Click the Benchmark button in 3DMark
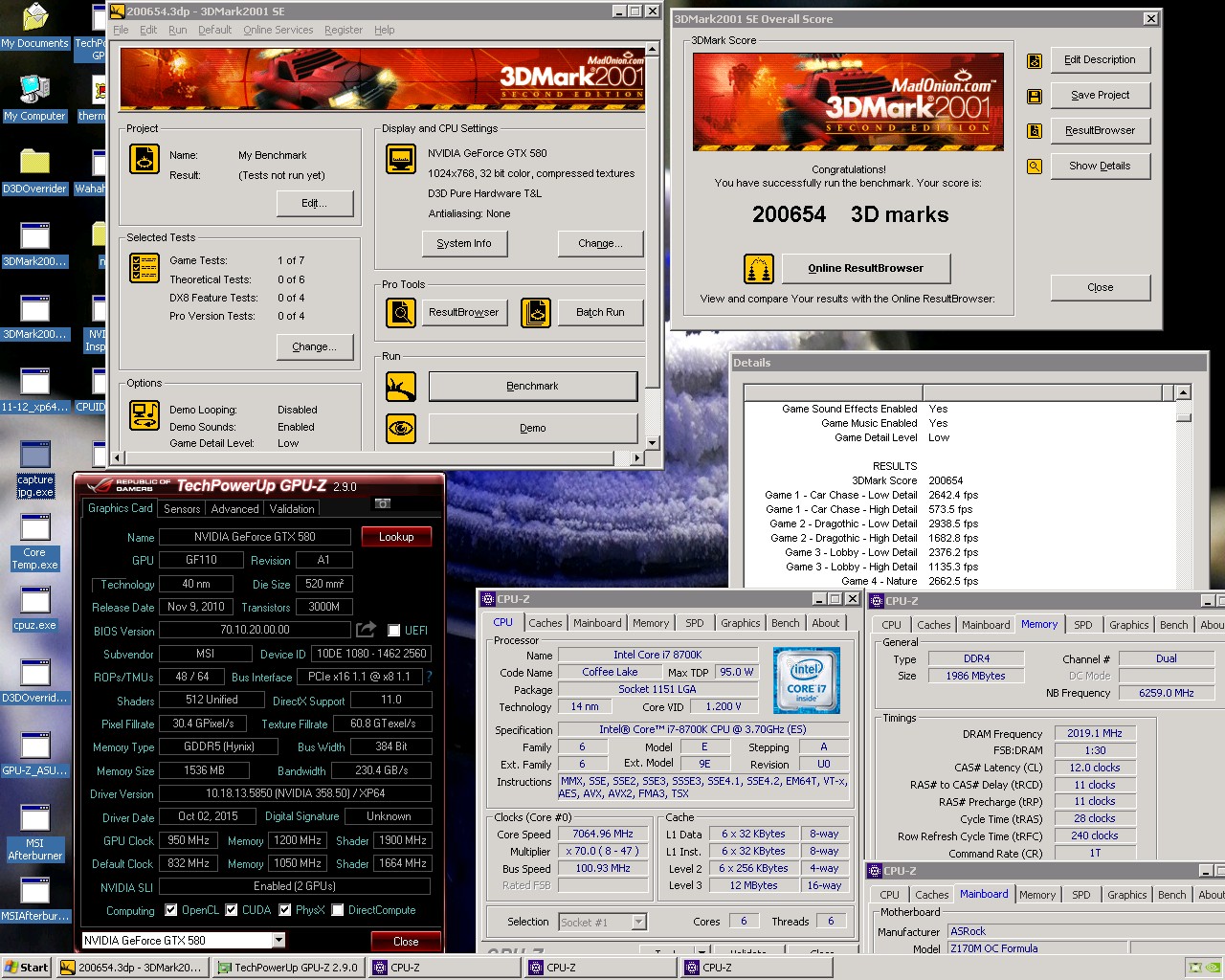Screen dimensions: 1225x980 533,387
